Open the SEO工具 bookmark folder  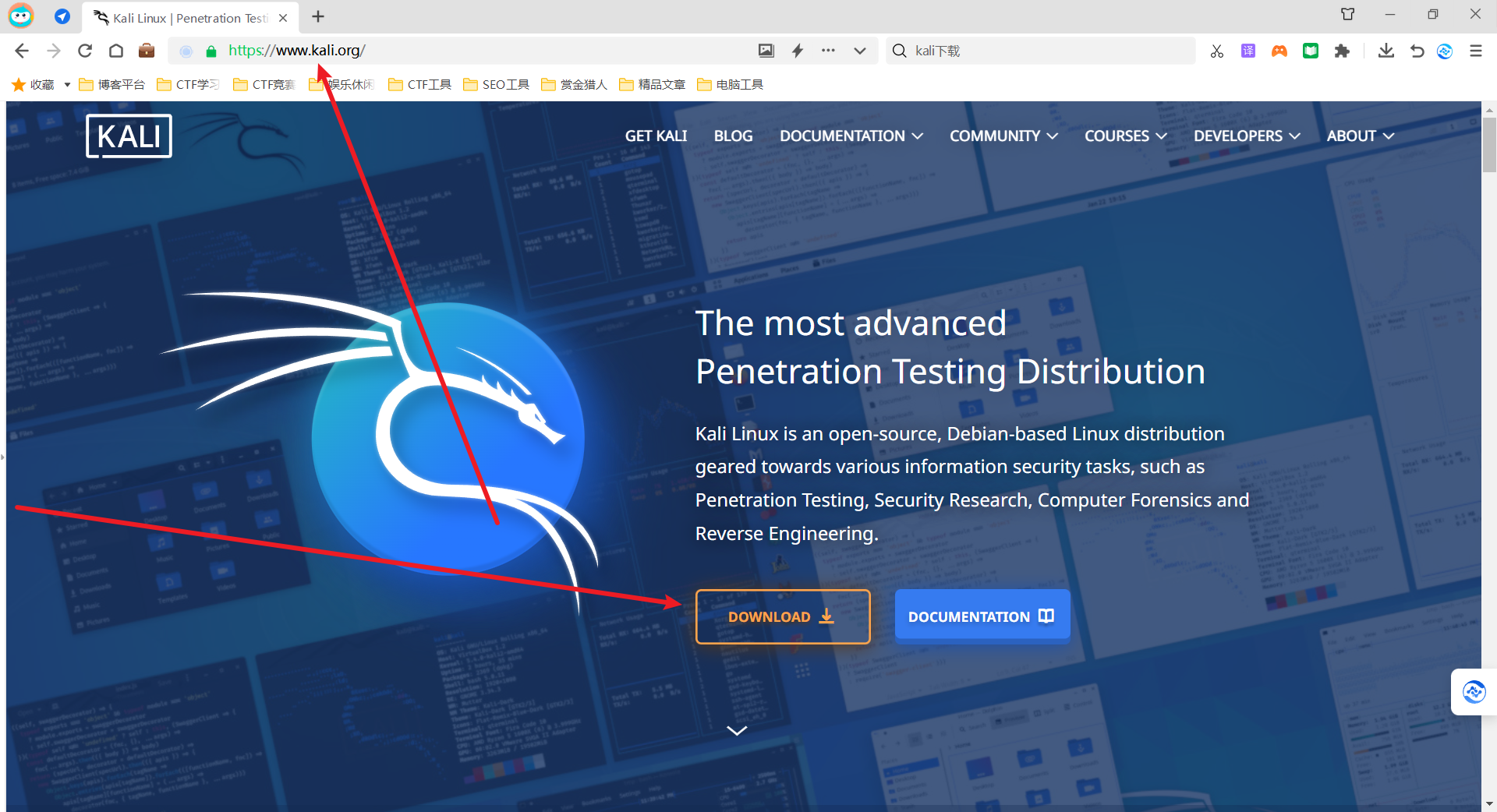pos(497,84)
